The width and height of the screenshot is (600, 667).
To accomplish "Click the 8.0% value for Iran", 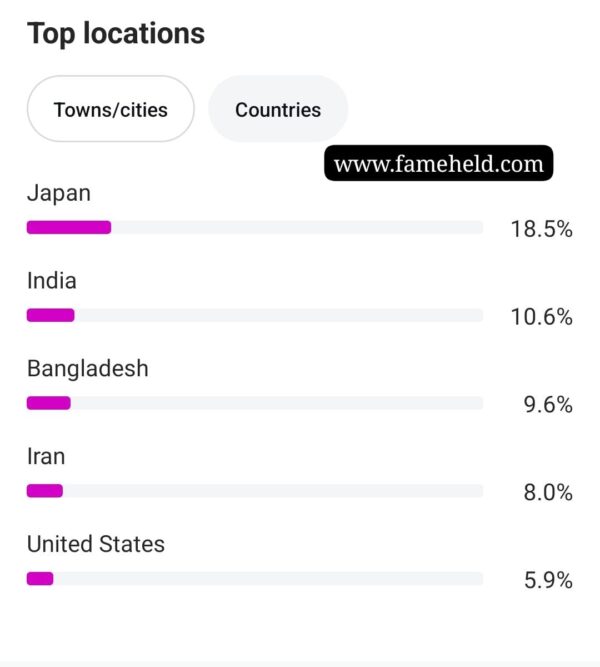I will [x=548, y=493].
